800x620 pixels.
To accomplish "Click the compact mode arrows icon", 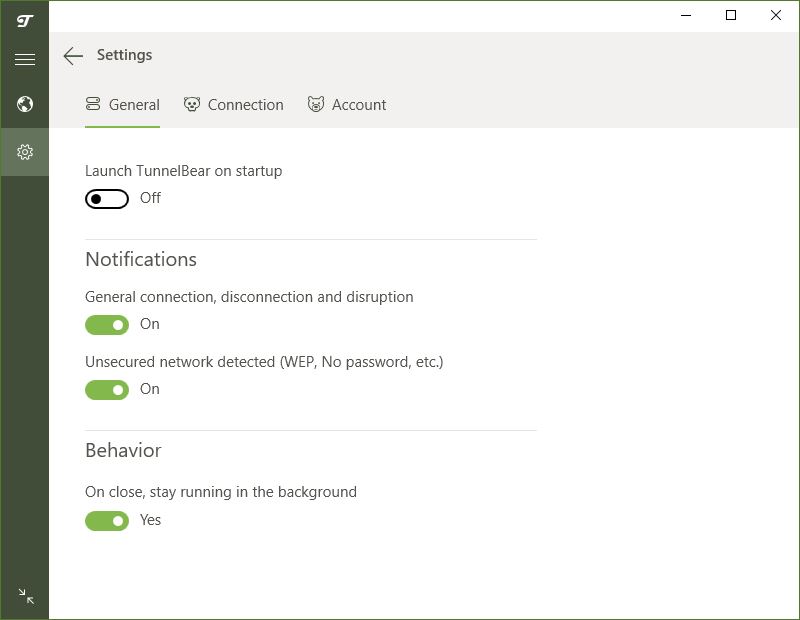I will (x=26, y=596).
